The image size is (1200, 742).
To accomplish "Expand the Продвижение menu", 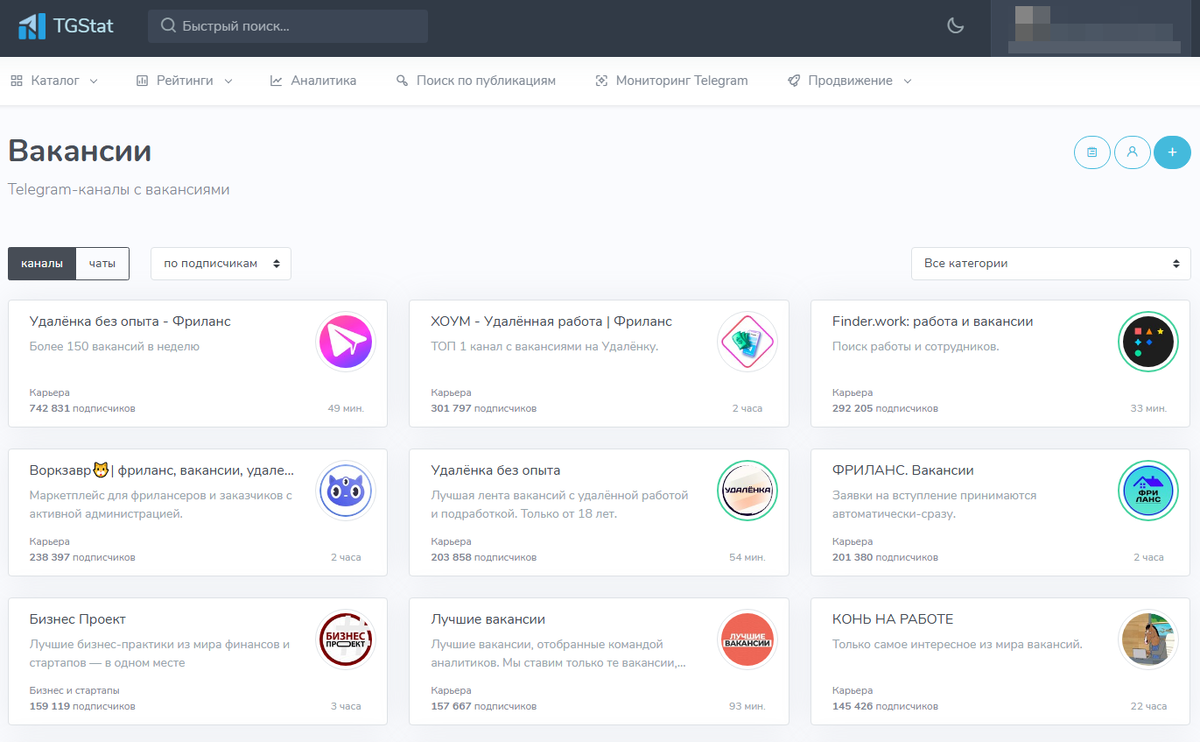I will pyautogui.click(x=849, y=81).
